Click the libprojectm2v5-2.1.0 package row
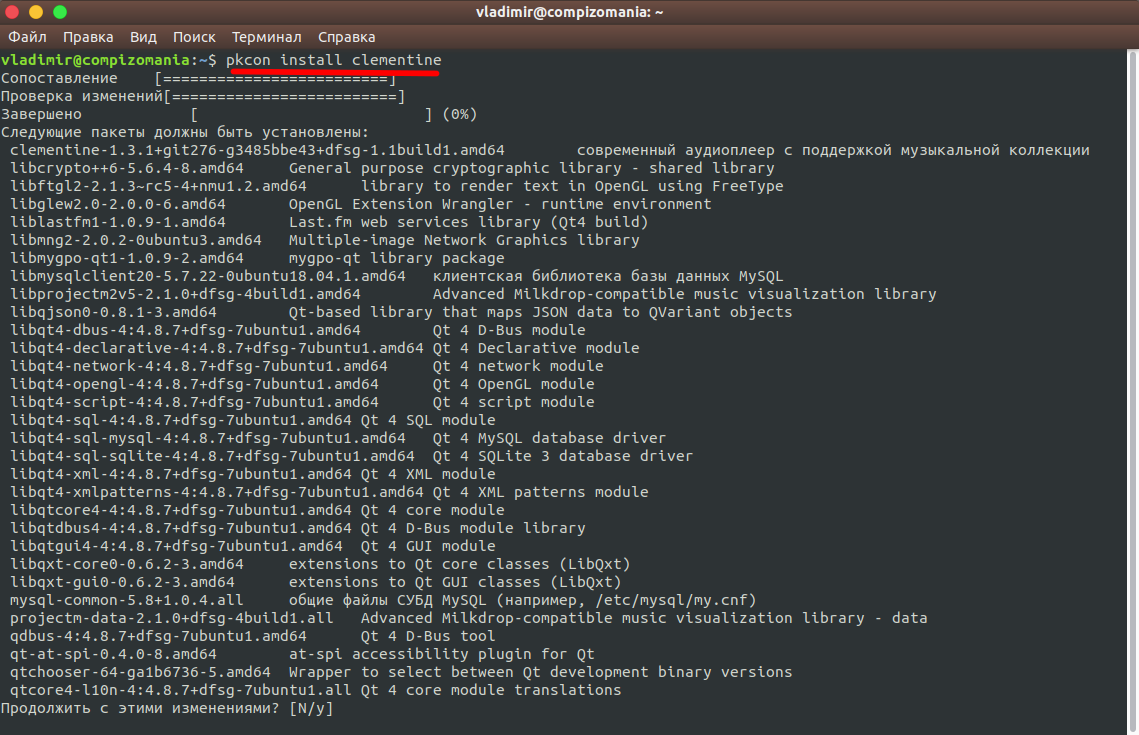1139x735 pixels. tap(473, 293)
